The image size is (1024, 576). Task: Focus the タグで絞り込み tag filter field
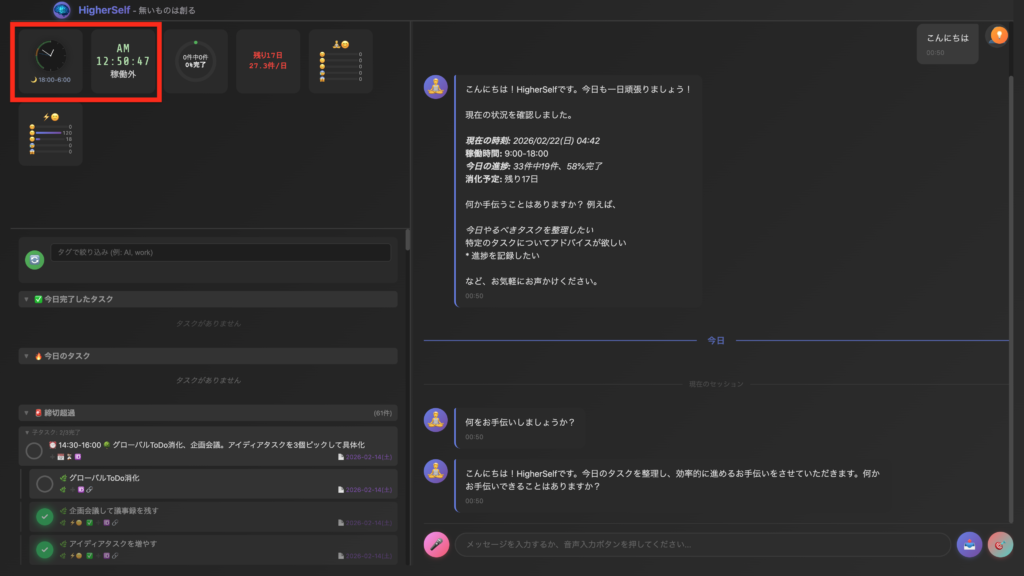click(x=220, y=253)
